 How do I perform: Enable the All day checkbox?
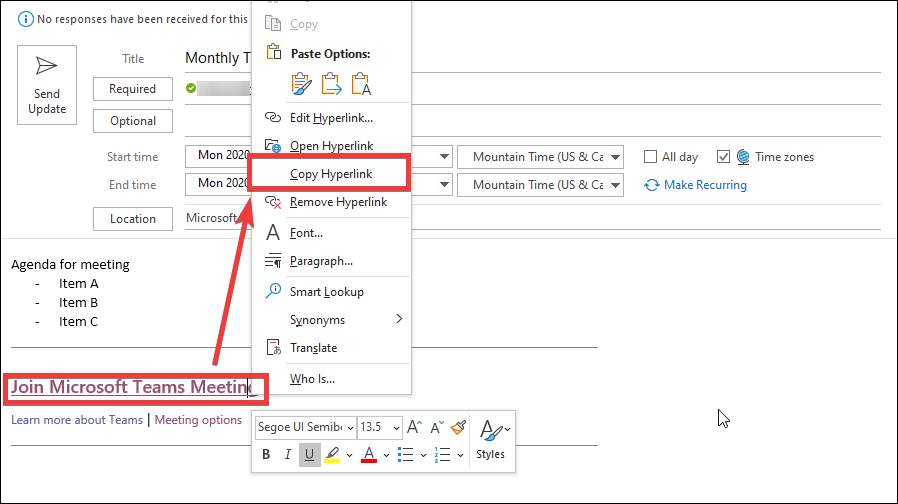tap(650, 157)
